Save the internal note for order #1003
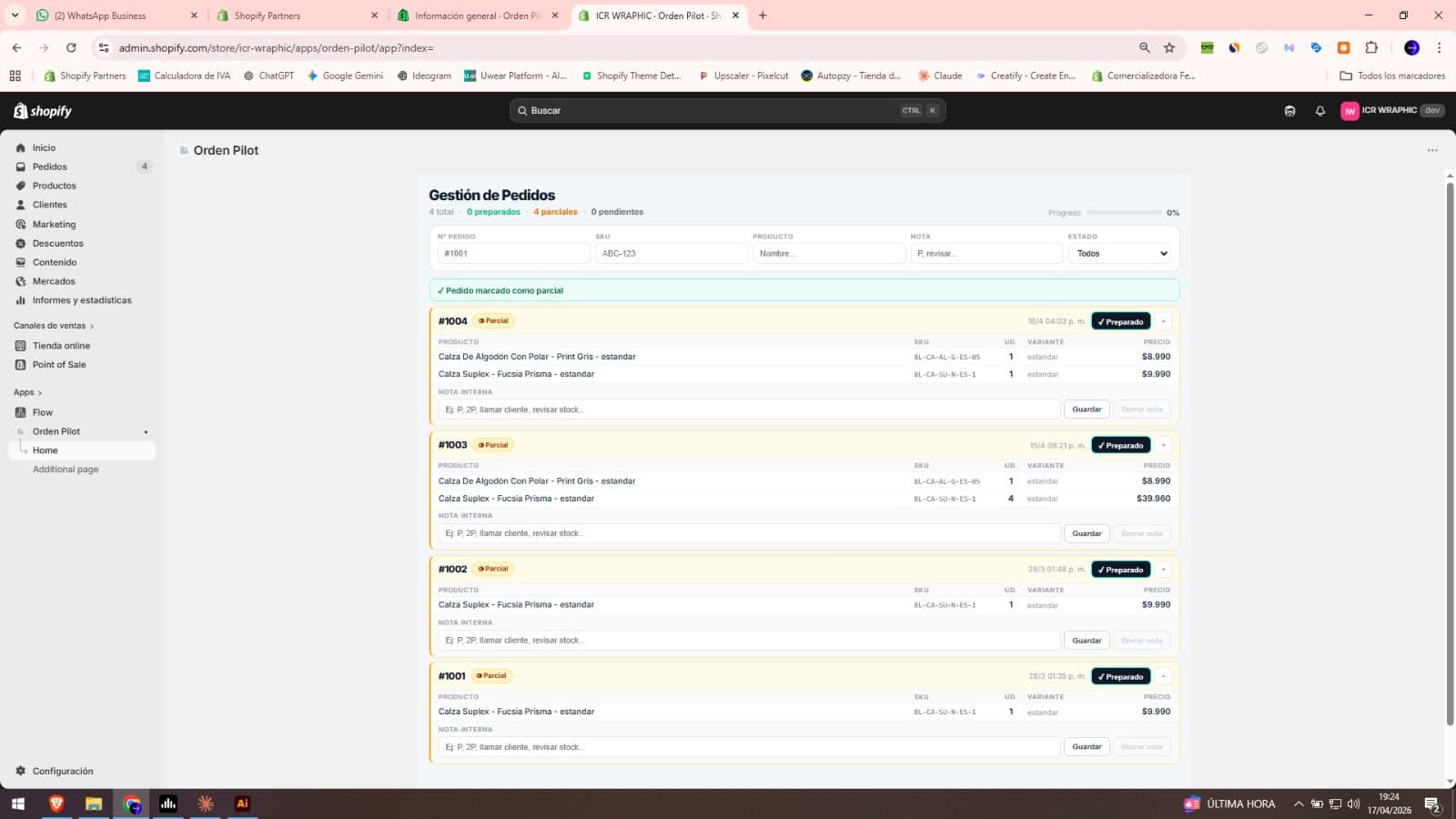 click(x=1087, y=533)
